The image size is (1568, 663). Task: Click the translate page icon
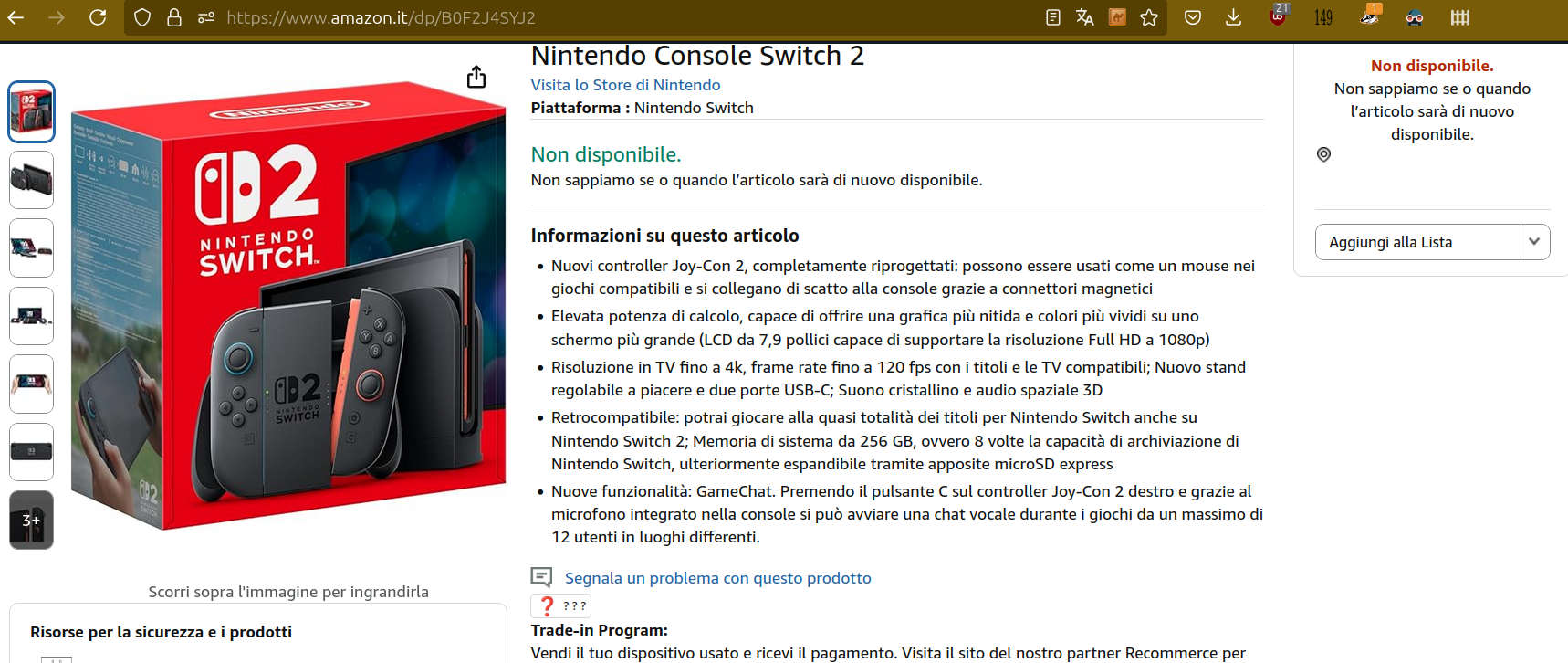[x=1084, y=17]
